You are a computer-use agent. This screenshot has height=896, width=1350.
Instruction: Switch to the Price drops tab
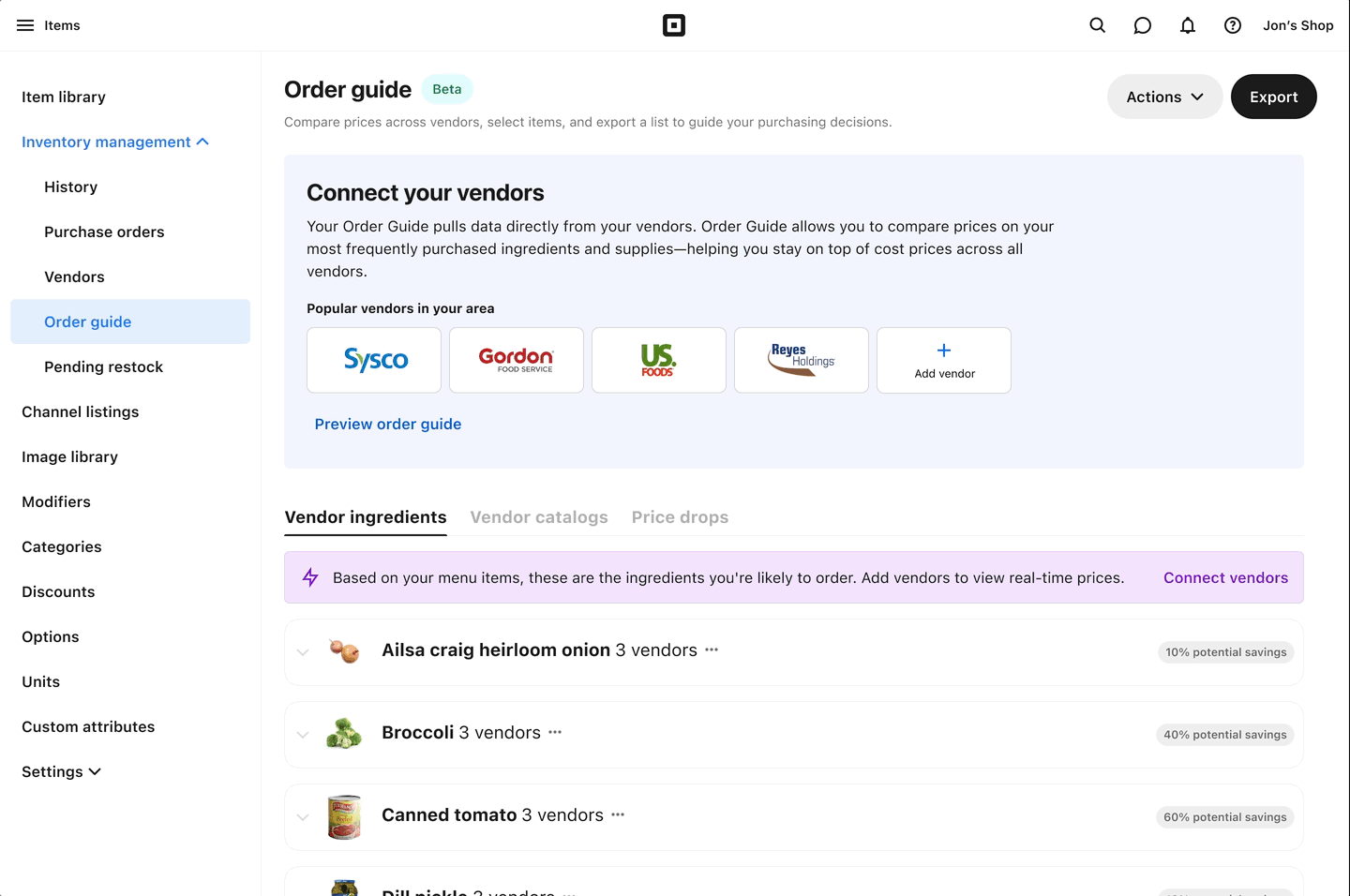tap(680, 517)
